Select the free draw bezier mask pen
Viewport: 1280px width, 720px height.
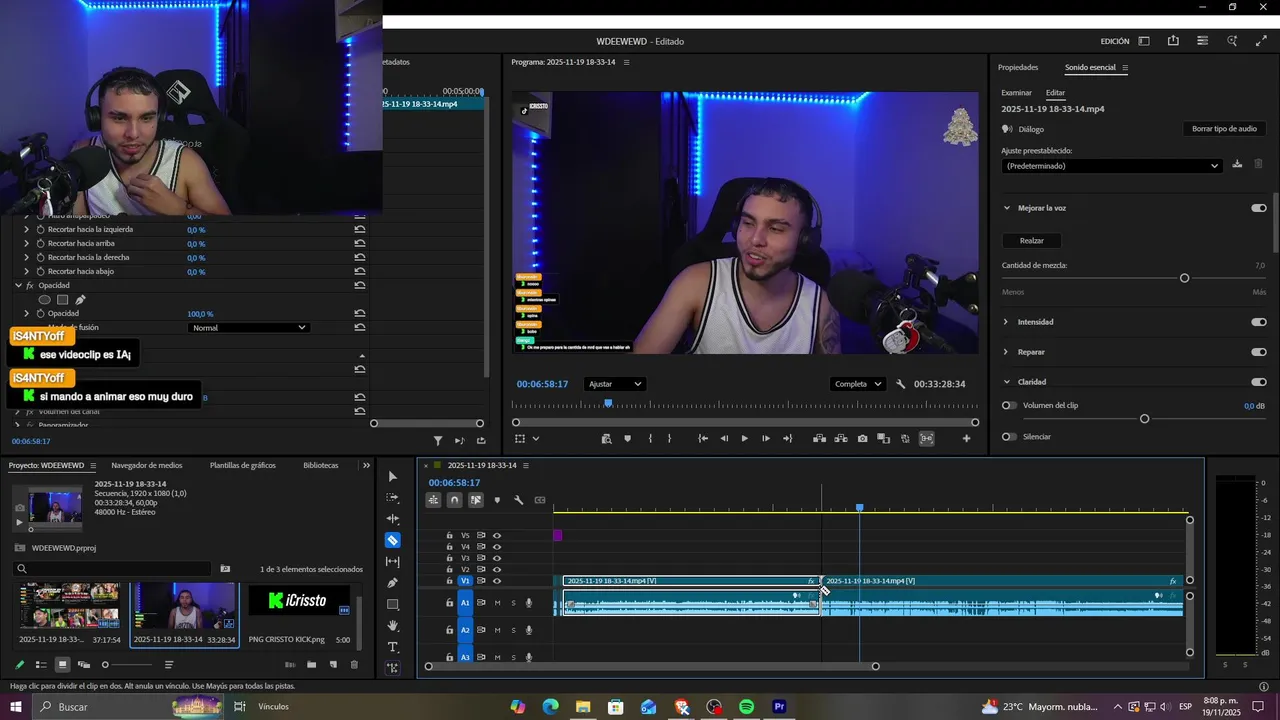(x=80, y=299)
